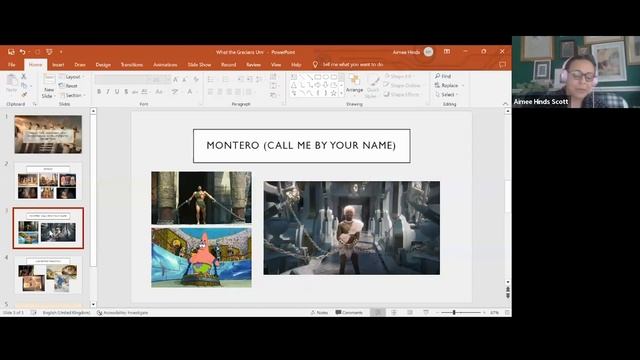The image size is (640, 360).
Task: Toggle Underline formatting
Action: (x=117, y=92)
